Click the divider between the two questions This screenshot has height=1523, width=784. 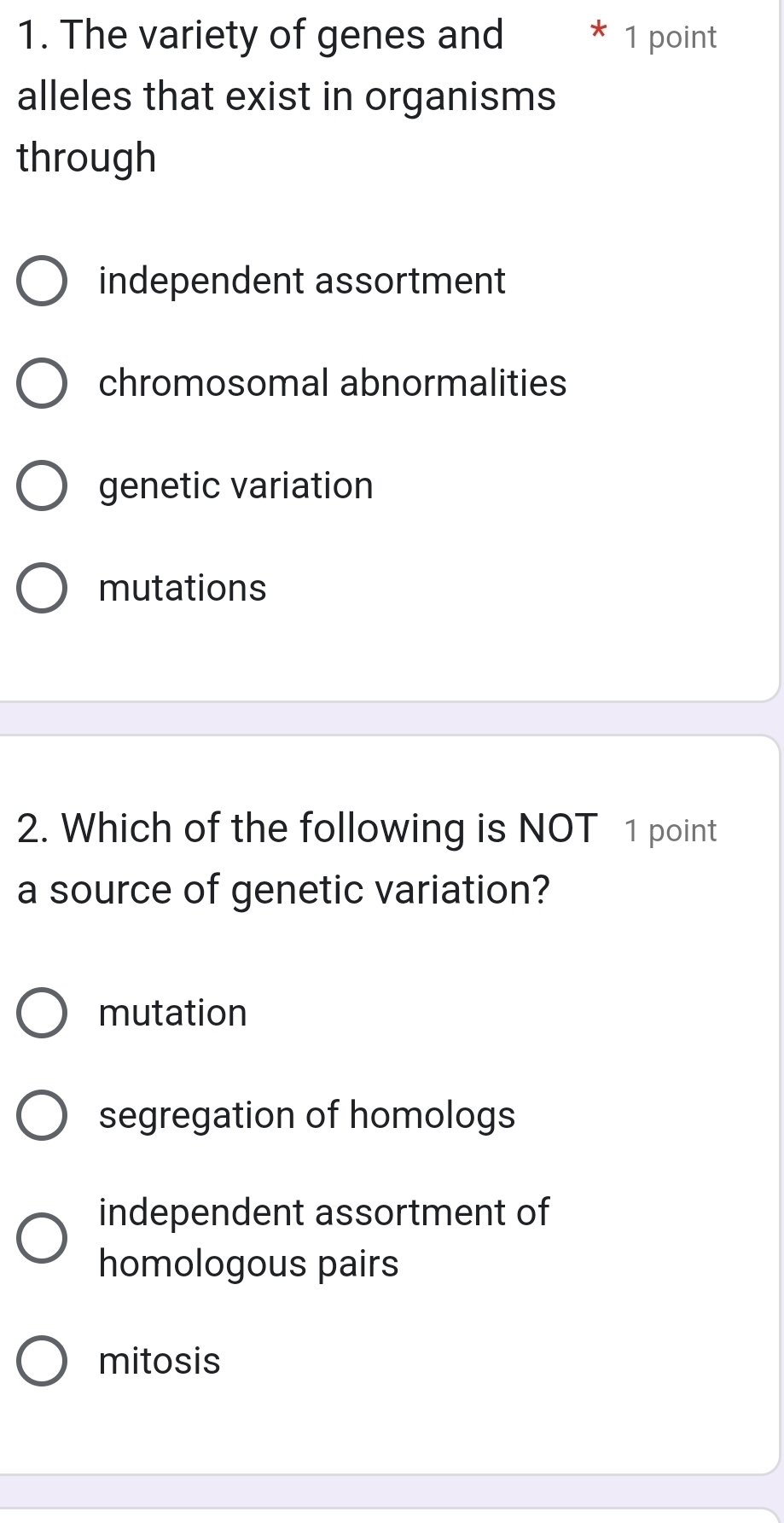coord(392,721)
